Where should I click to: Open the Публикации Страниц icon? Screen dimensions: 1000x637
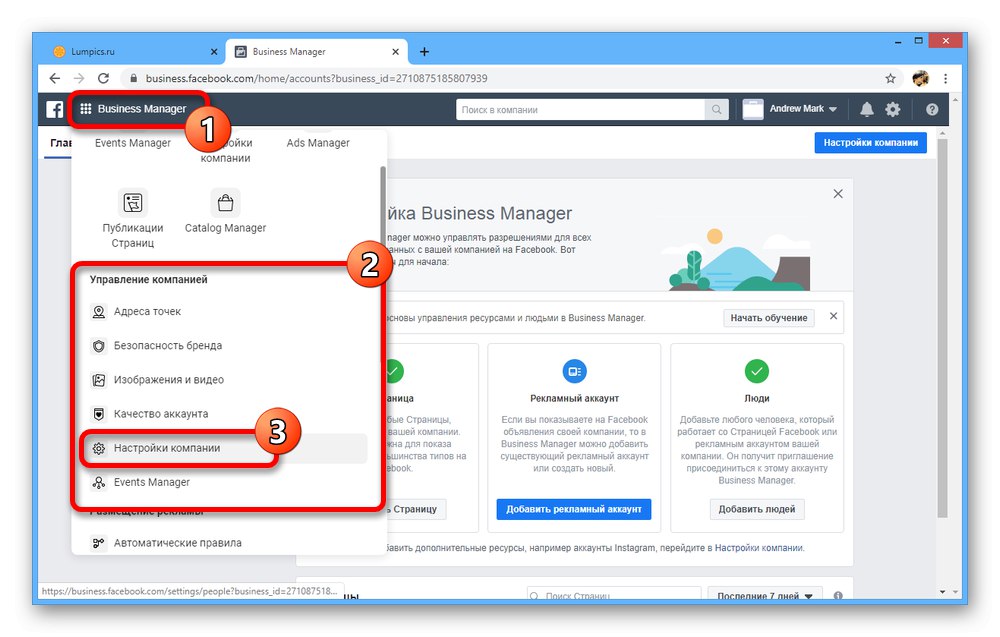[x=133, y=203]
